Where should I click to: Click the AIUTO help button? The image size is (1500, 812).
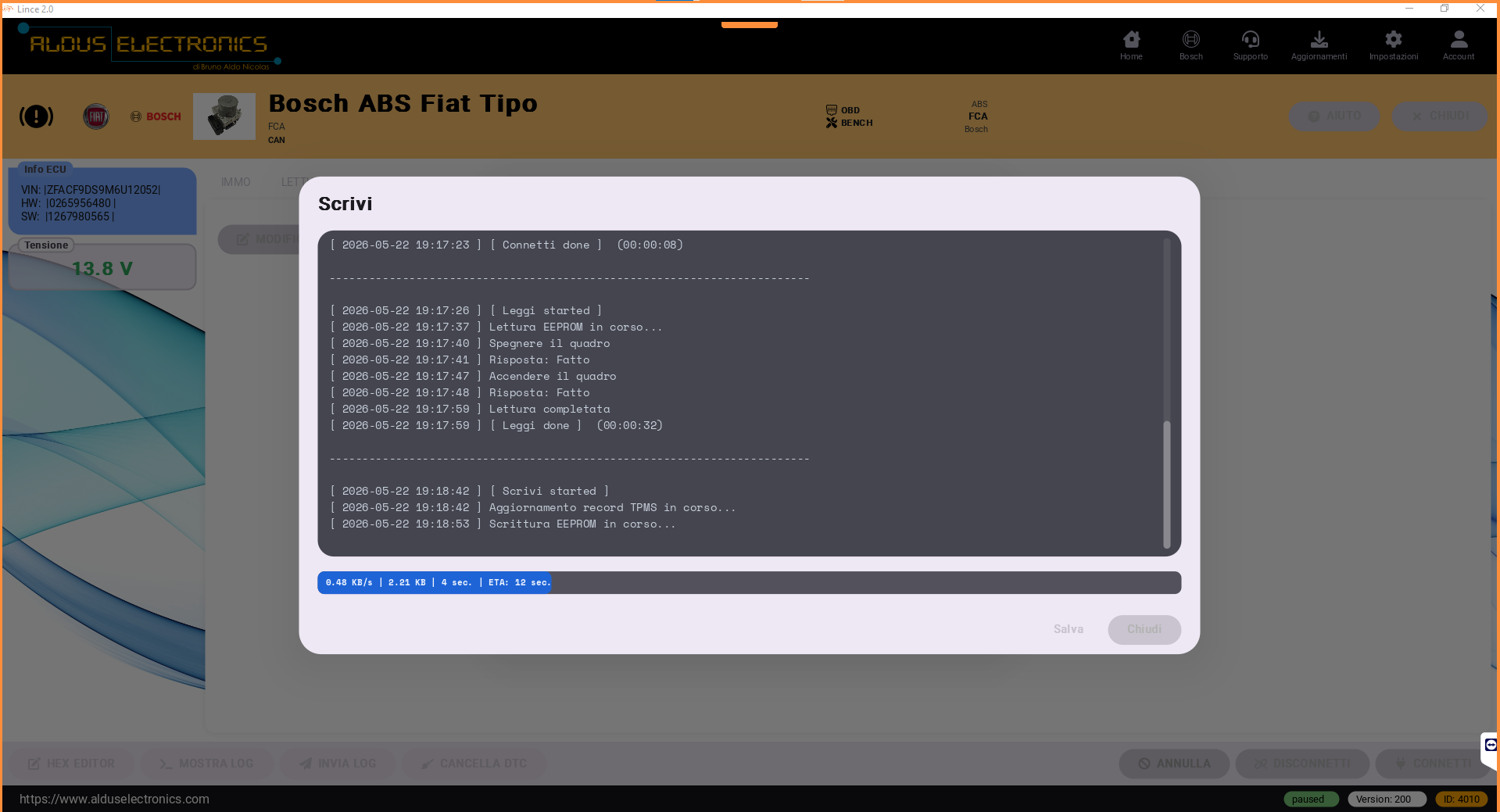coord(1334,116)
